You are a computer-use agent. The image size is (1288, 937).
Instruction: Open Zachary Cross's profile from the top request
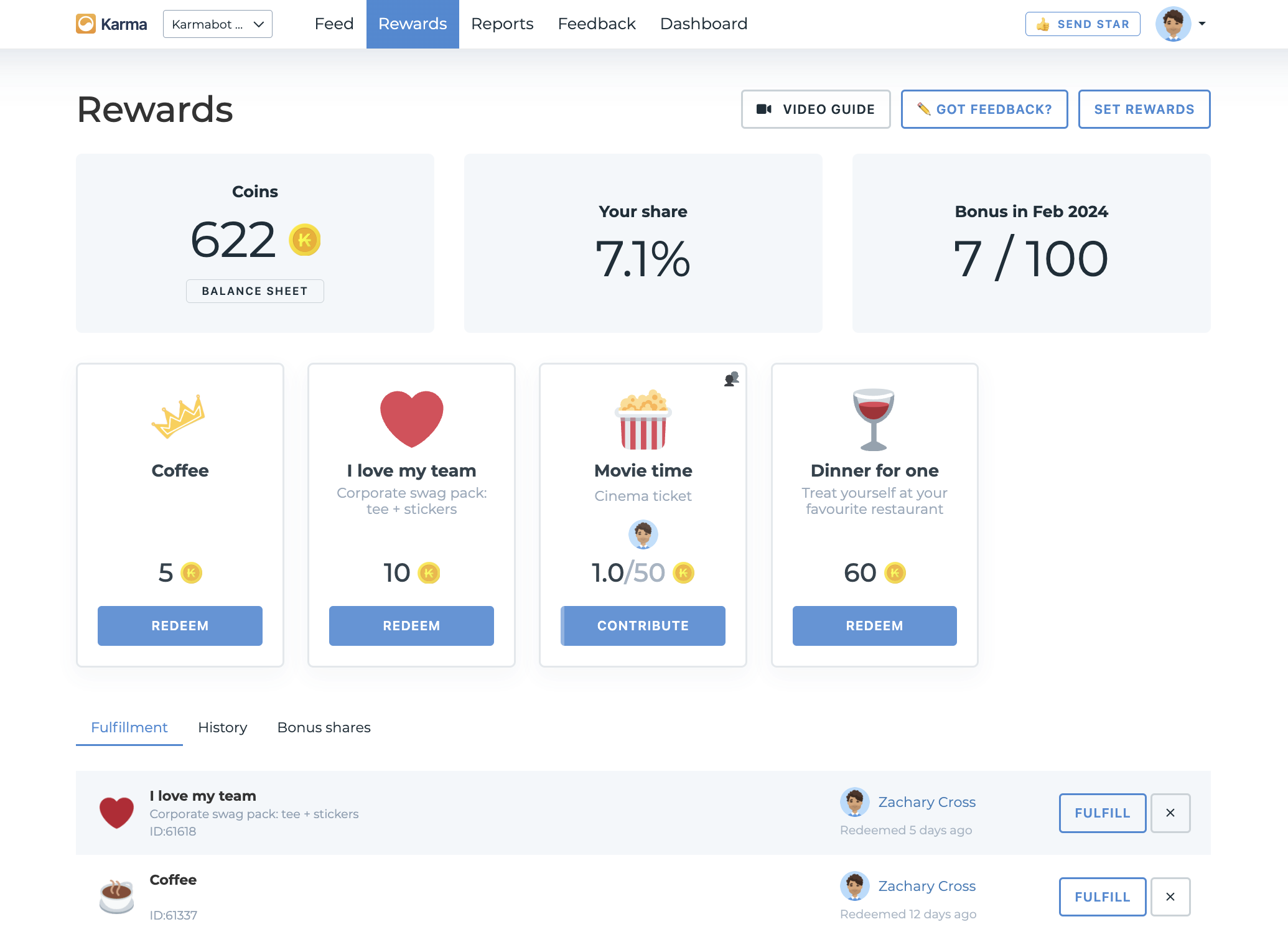coord(926,802)
